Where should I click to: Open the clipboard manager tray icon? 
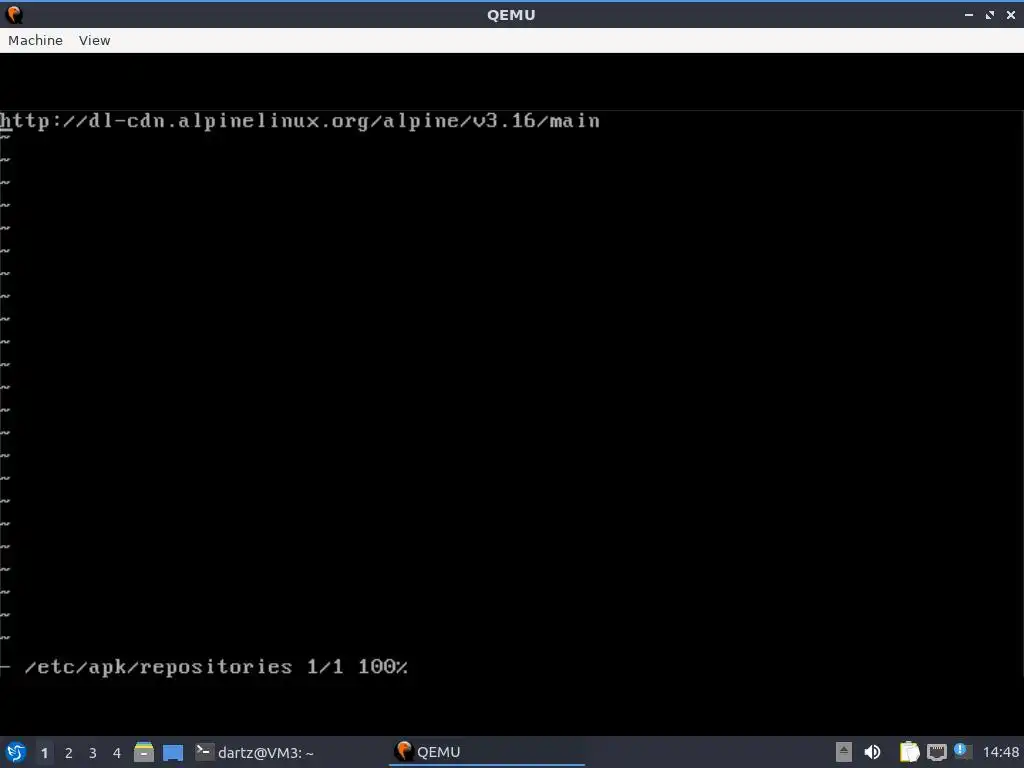pyautogui.click(x=909, y=752)
